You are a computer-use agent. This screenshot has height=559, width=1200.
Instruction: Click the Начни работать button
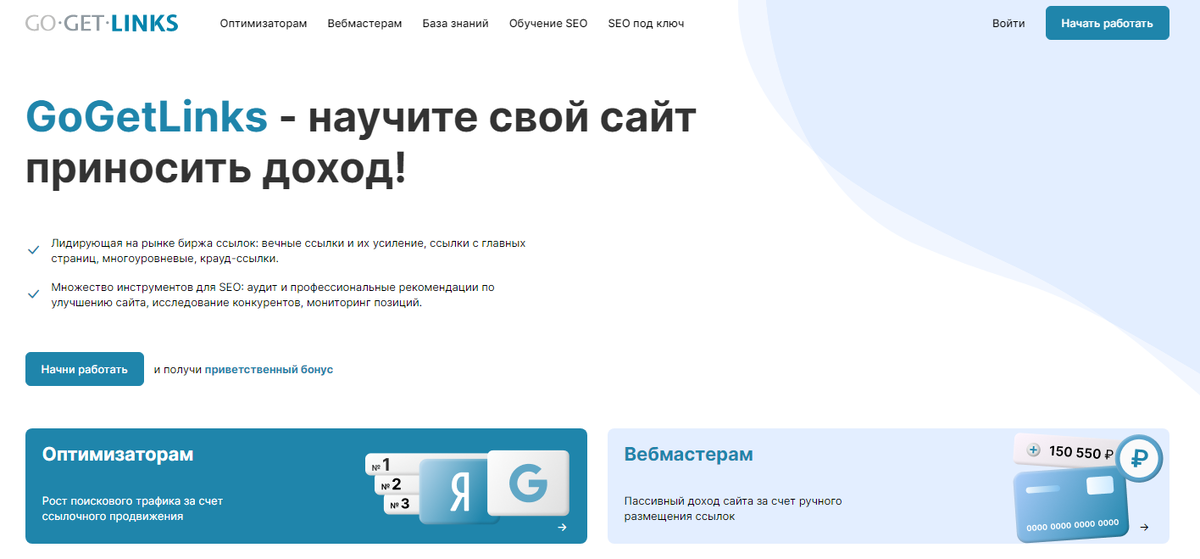point(85,369)
